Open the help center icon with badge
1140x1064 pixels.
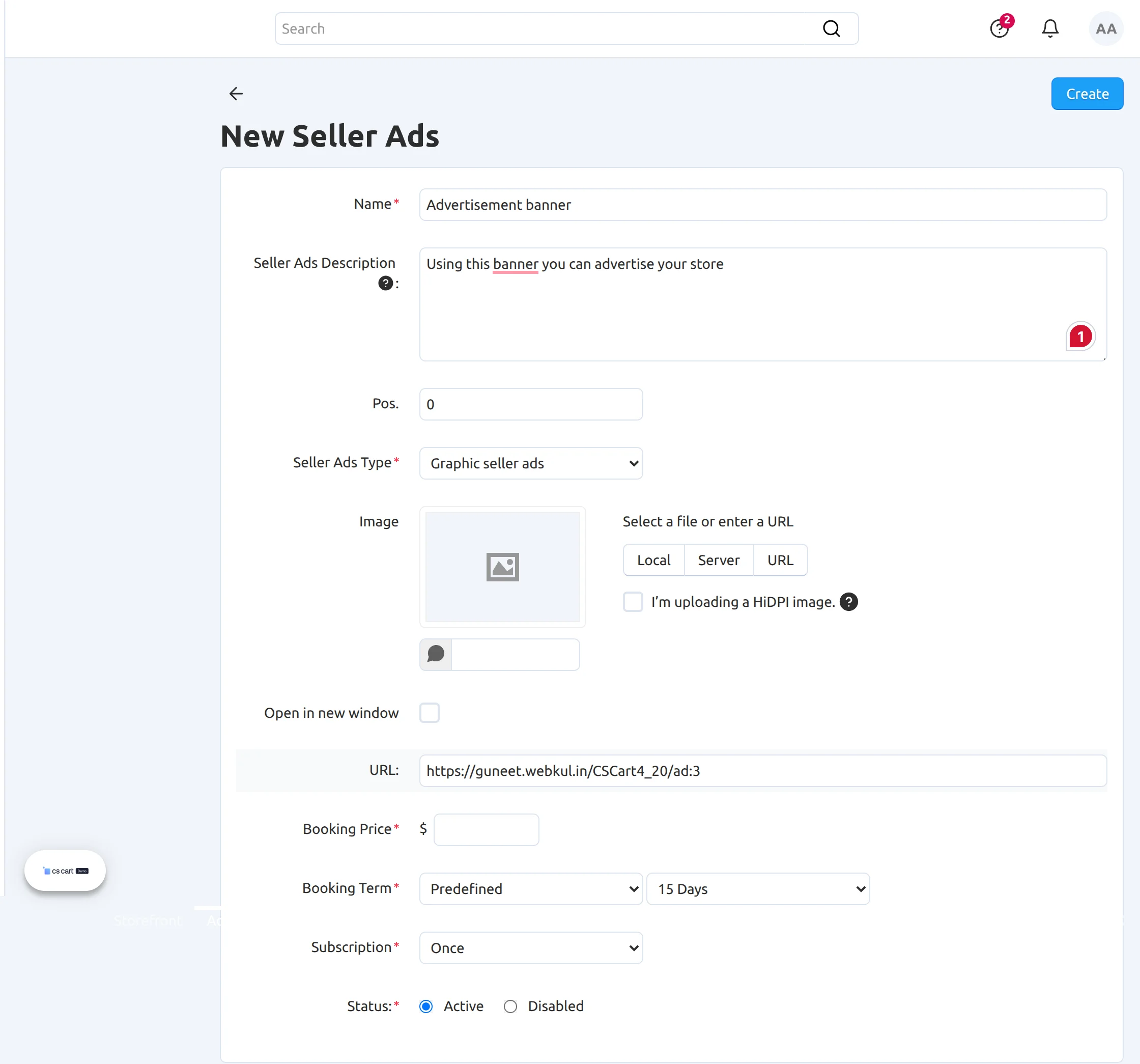[x=1001, y=27]
